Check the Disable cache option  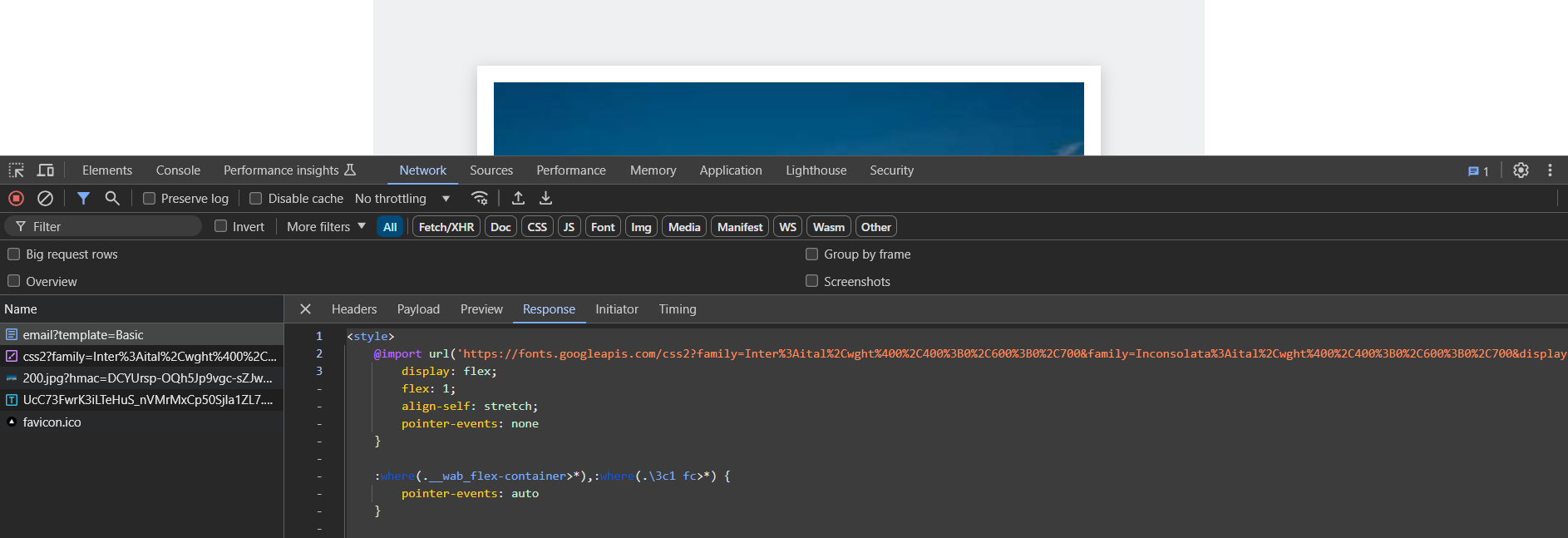pyautogui.click(x=256, y=199)
